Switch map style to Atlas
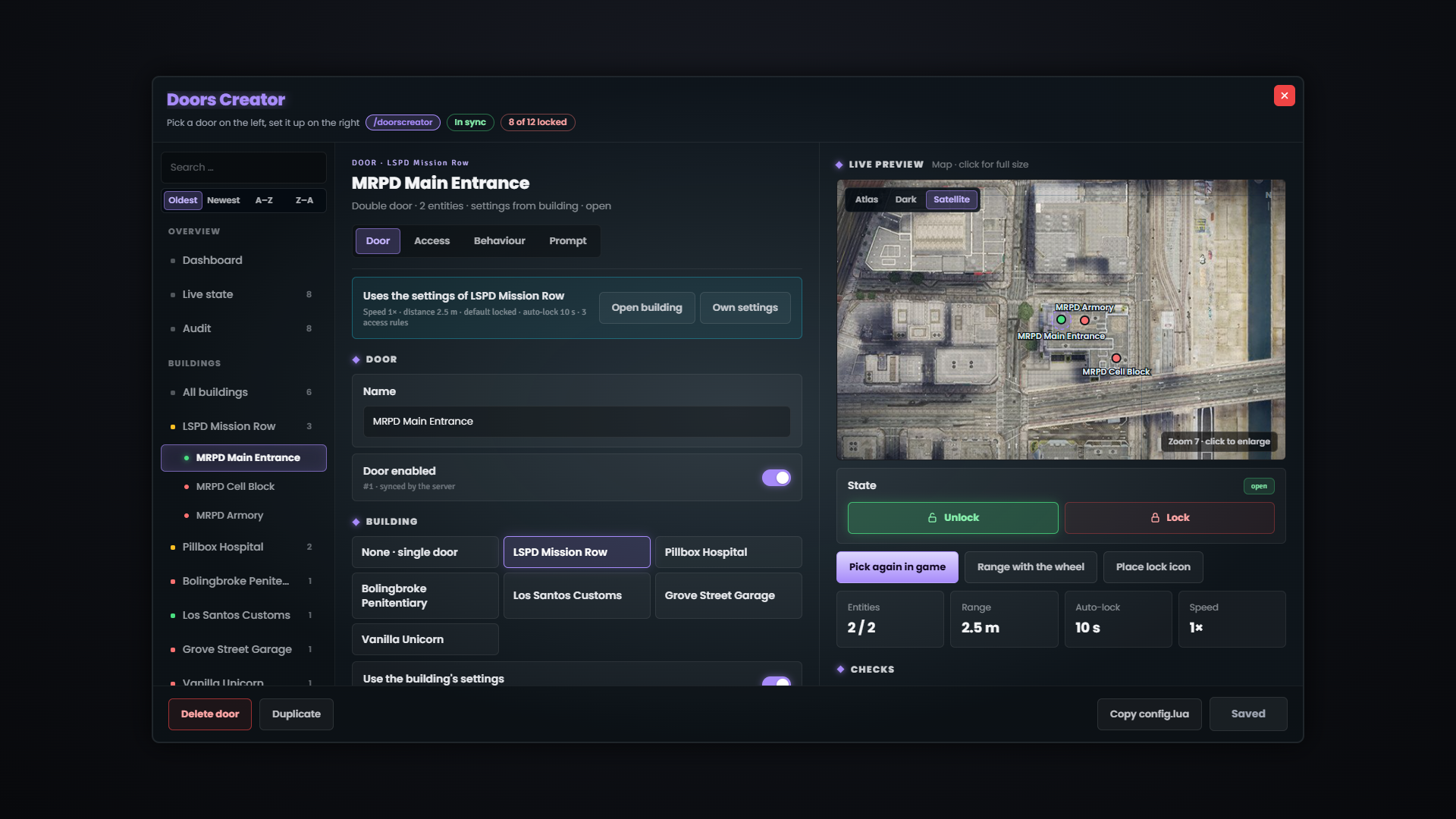The image size is (1456, 819). [866, 199]
